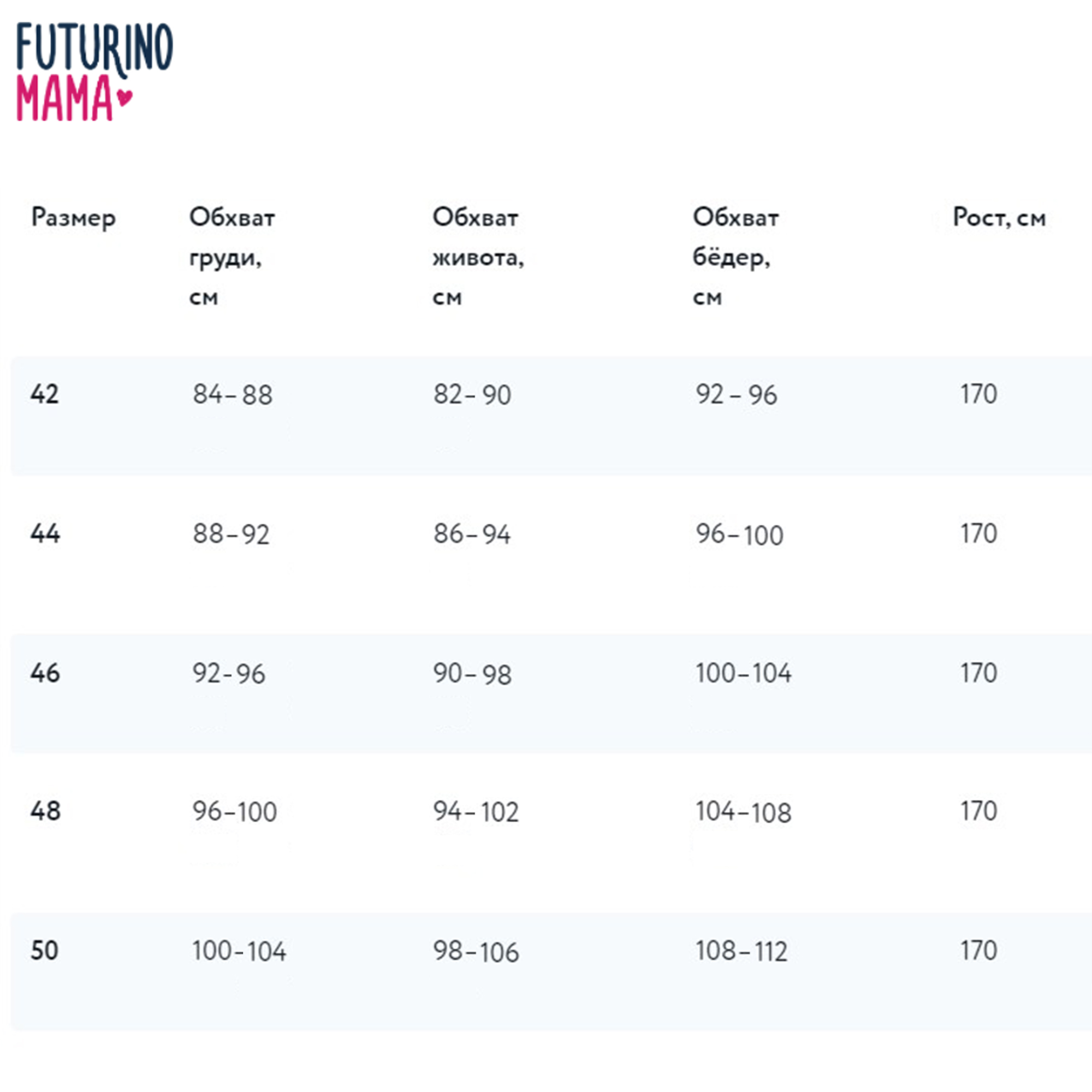
Task: Click the Futurino Mama logo
Action: [x=94, y=72]
